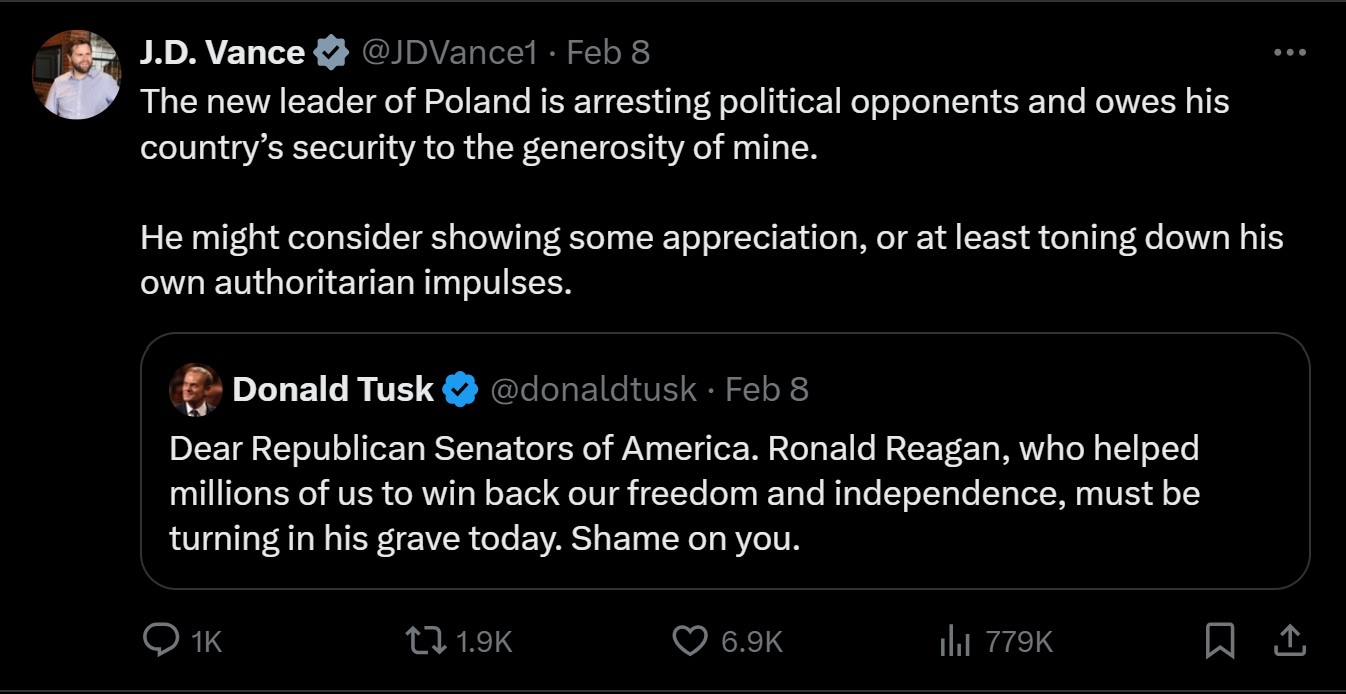Click the reply speech bubble icon
Viewport: 1346px width, 694px height.
pos(161,640)
